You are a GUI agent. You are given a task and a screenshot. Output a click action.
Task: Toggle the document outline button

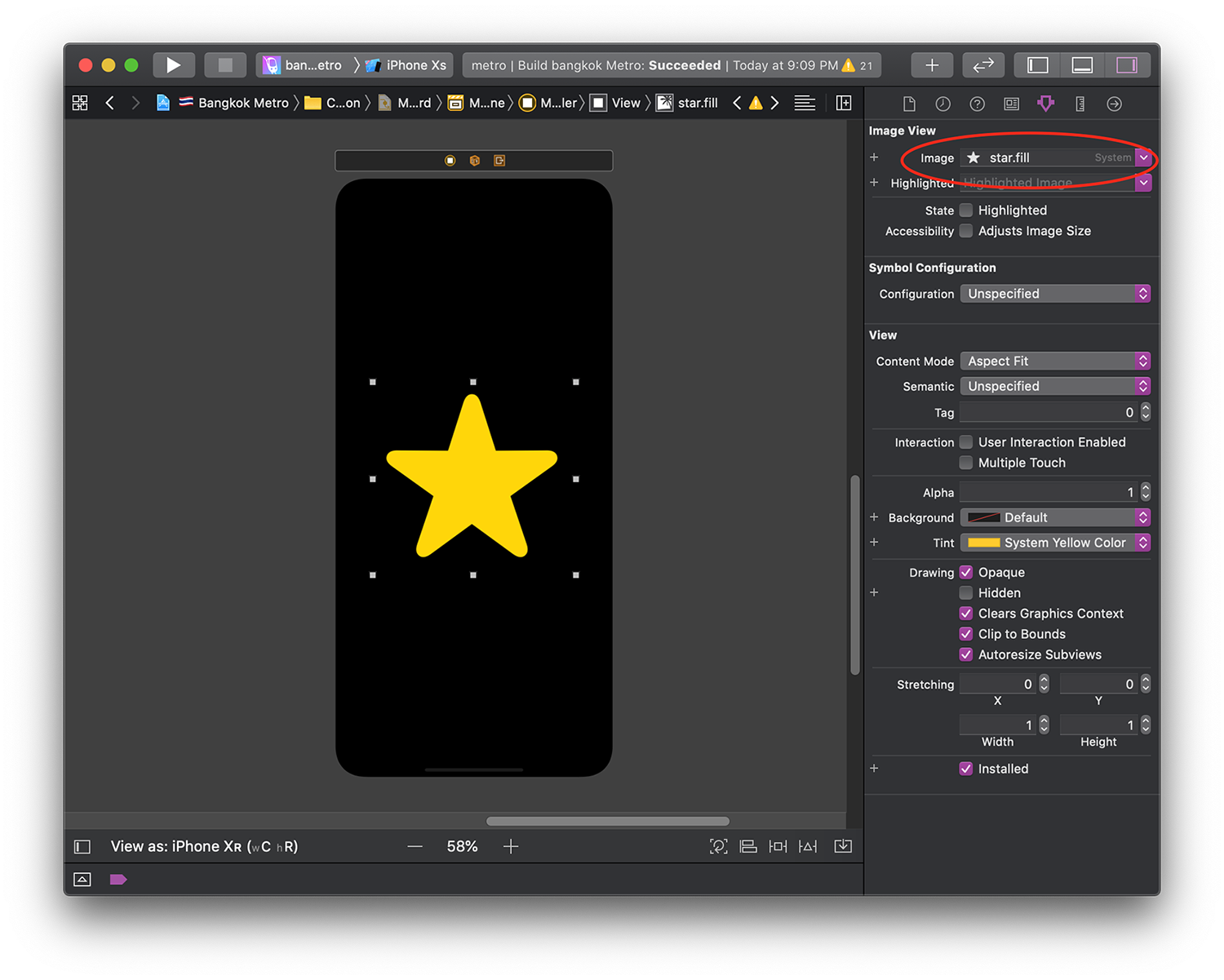pyautogui.click(x=82, y=847)
